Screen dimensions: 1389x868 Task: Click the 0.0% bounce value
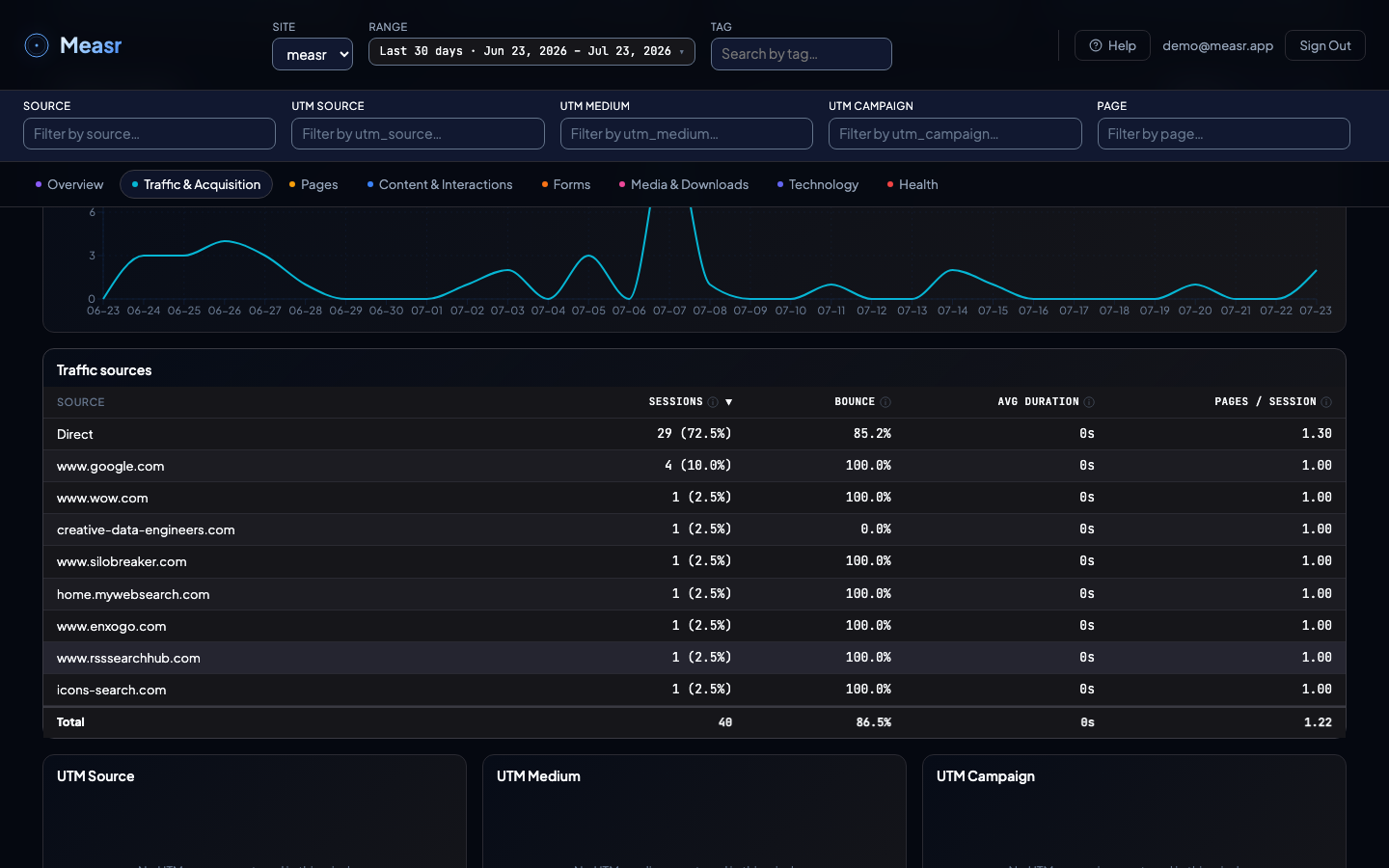click(876, 529)
